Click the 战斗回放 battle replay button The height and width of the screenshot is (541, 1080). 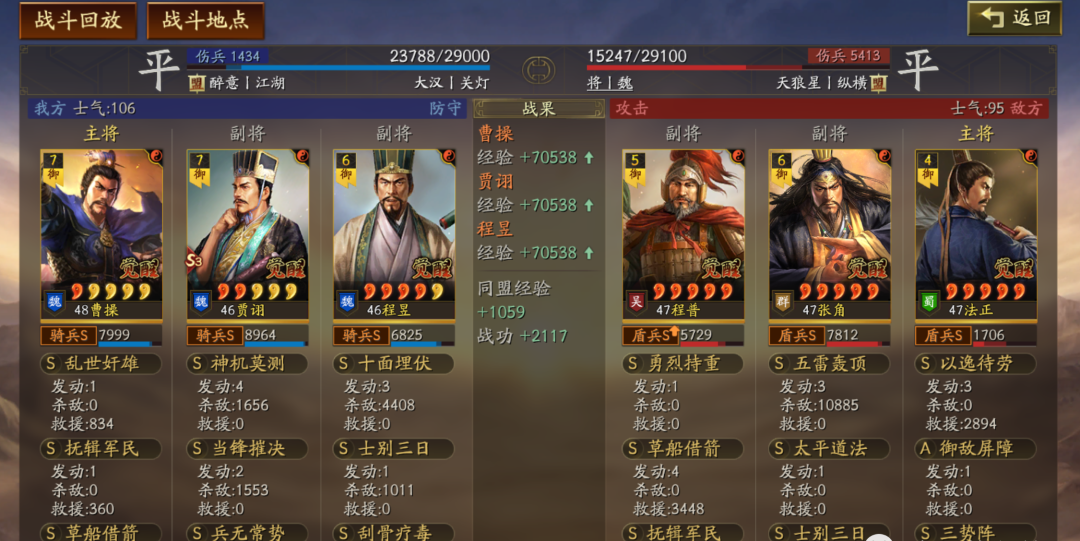pyautogui.click(x=78, y=20)
